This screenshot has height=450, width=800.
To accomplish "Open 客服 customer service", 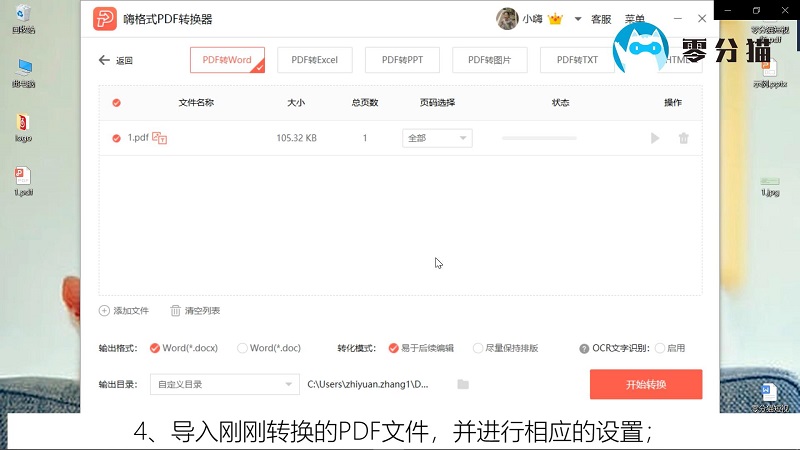I will pyautogui.click(x=601, y=19).
